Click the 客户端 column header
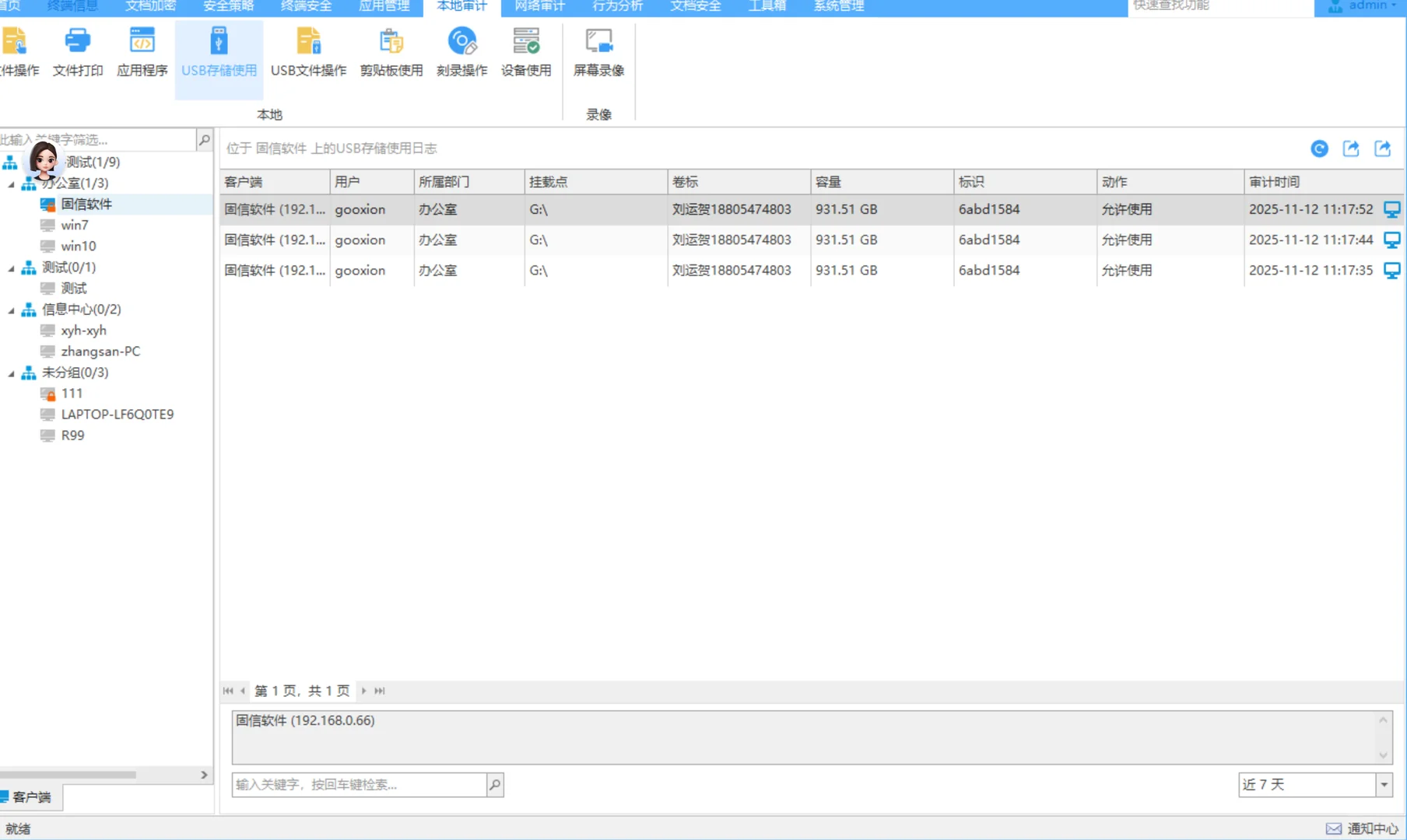Image resolution: width=1407 pixels, height=840 pixels. coord(275,182)
